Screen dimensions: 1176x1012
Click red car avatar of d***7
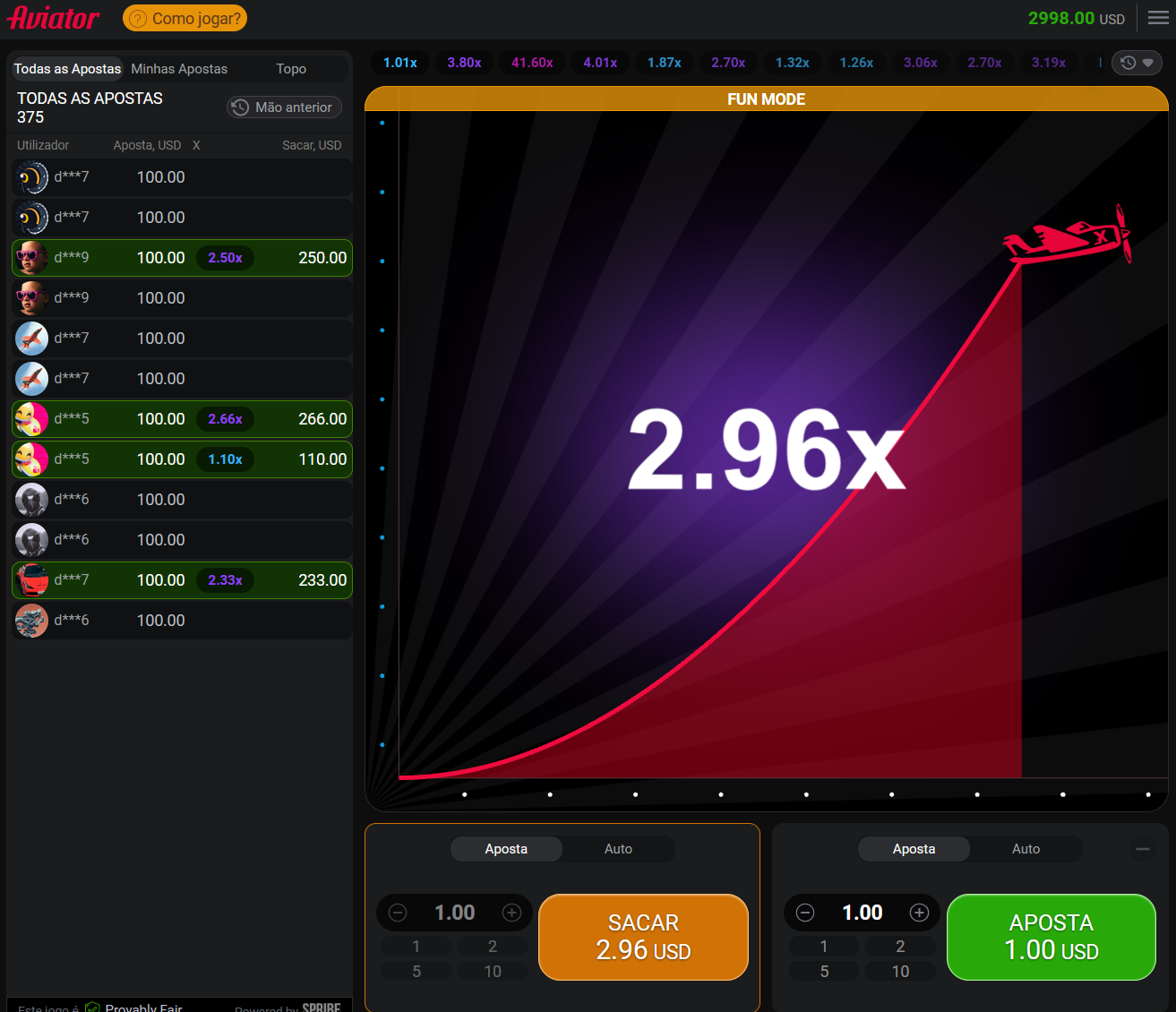pos(32,580)
